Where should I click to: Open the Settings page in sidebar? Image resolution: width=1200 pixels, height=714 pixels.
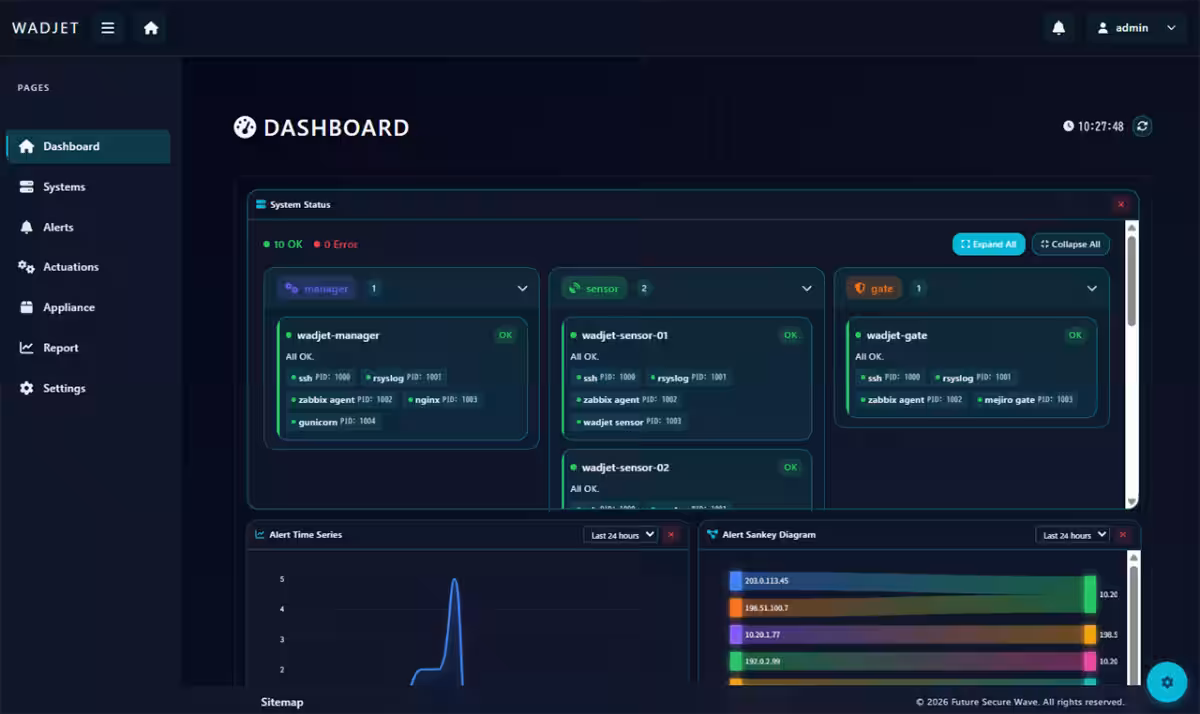coord(88,388)
